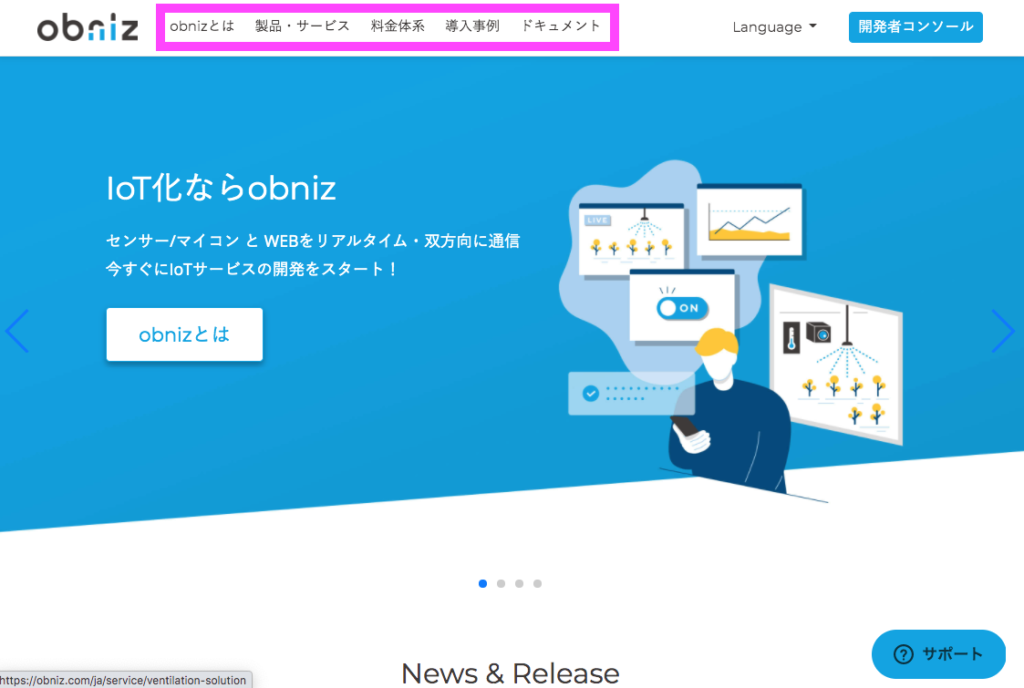Expand the Language dropdown
The height and width of the screenshot is (688, 1024).
tap(775, 27)
